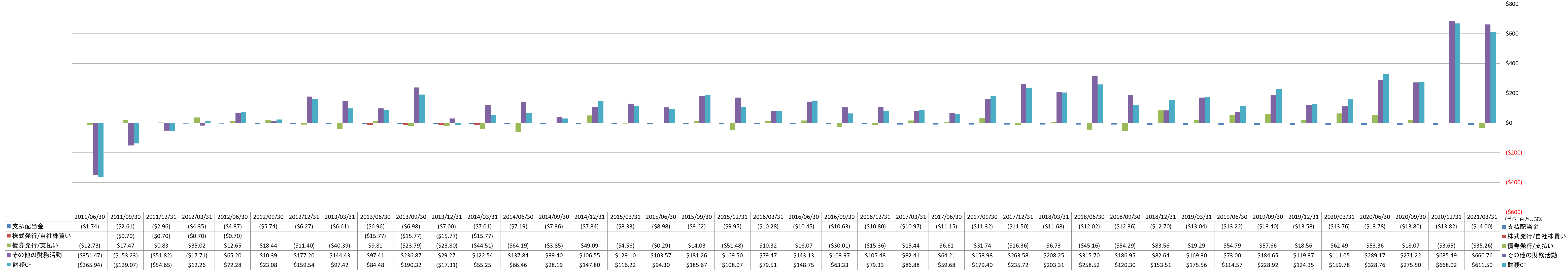Click the $668.02 財務CF cell
Screen dimensions: 1568x270
[x=1446, y=265]
